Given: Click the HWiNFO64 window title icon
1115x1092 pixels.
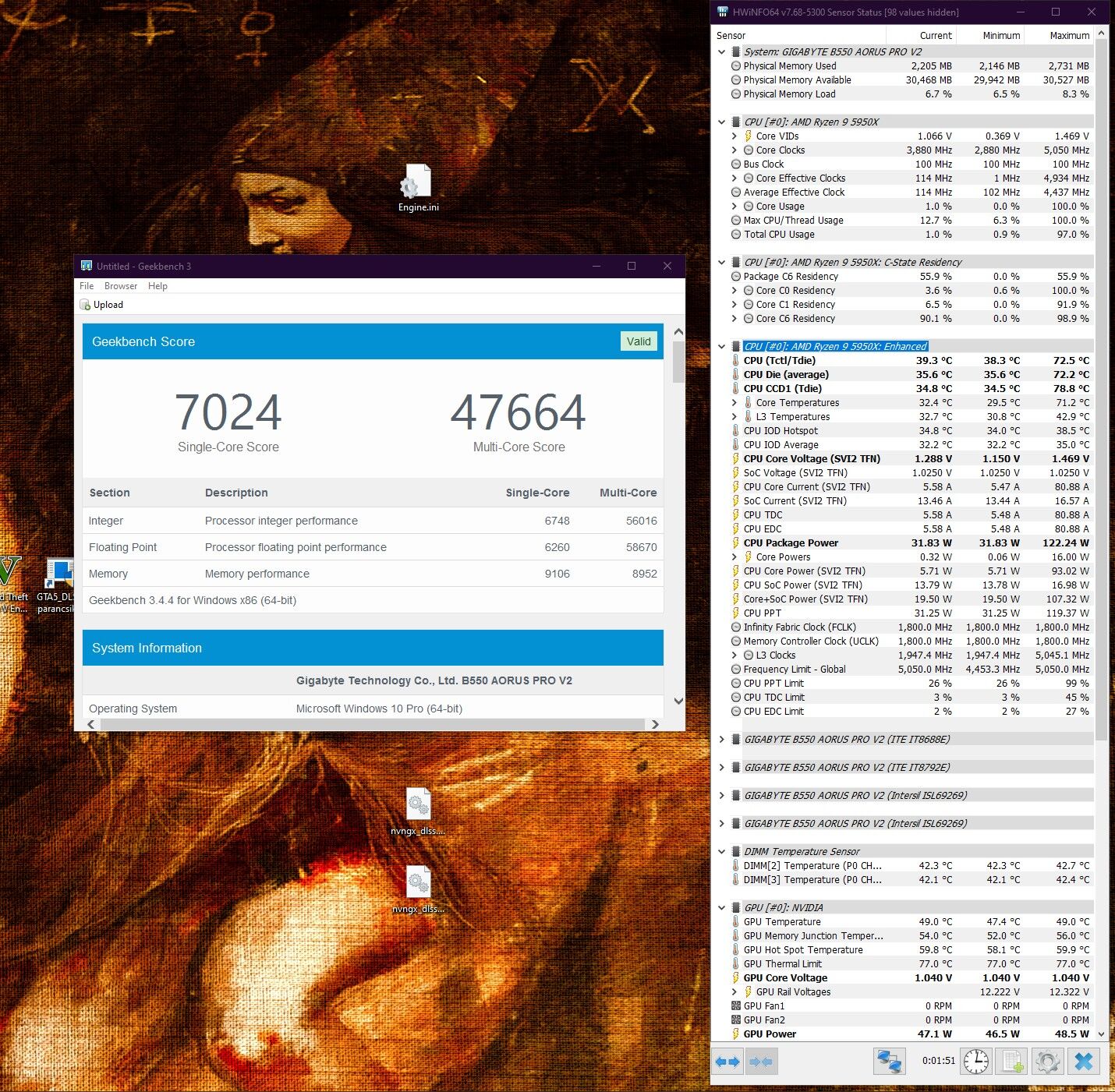Looking at the screenshot, I should (723, 12).
